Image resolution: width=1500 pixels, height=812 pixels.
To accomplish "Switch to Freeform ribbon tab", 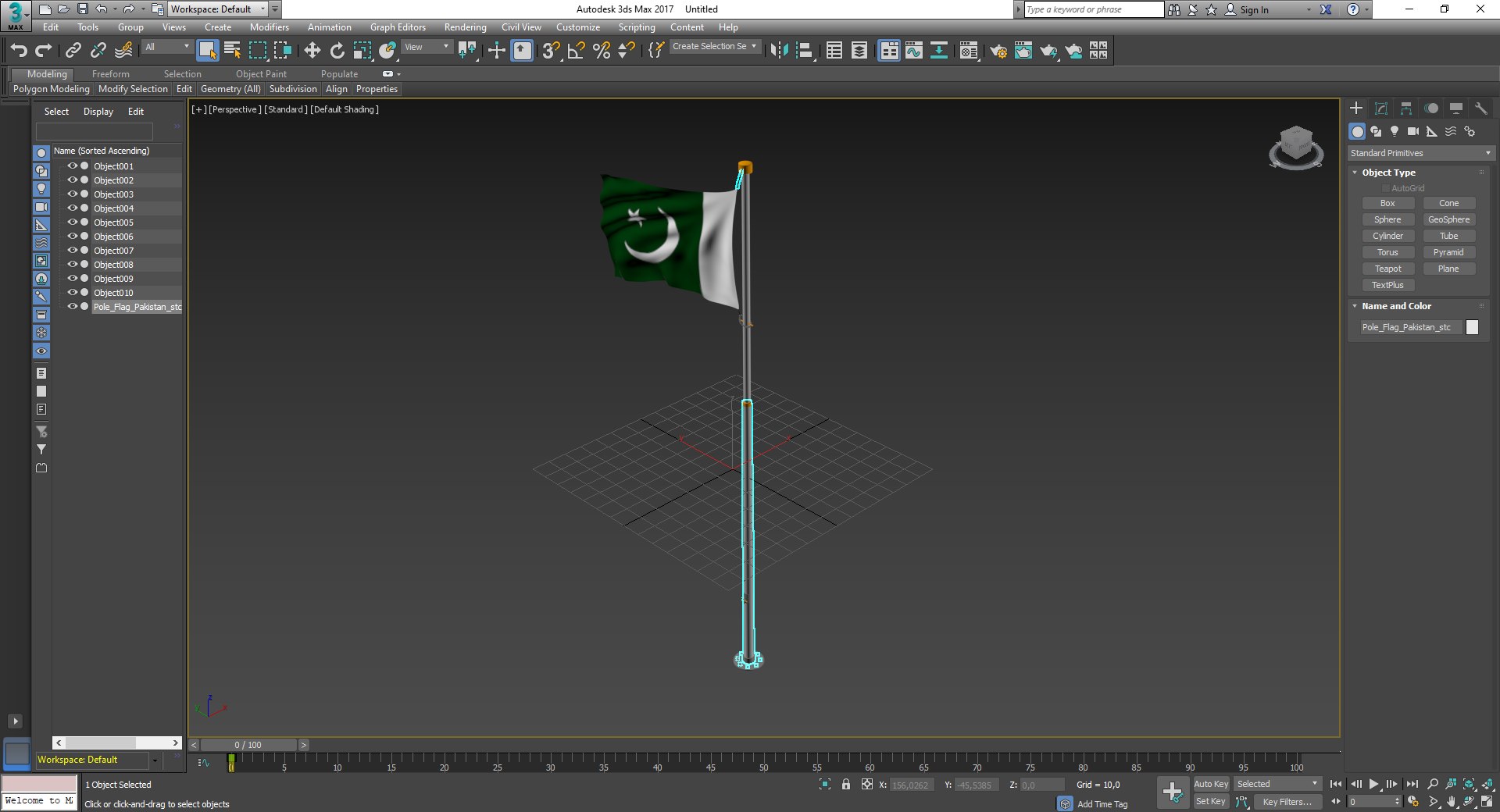I will (111, 74).
